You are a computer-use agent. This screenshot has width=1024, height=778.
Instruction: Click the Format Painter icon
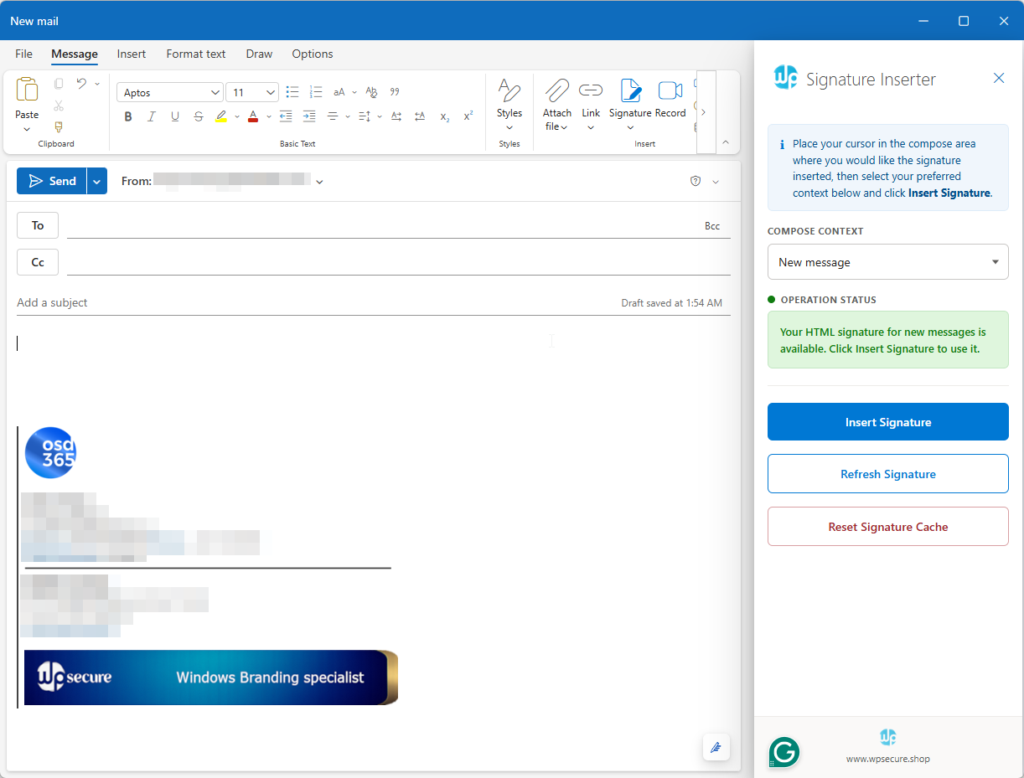point(58,127)
